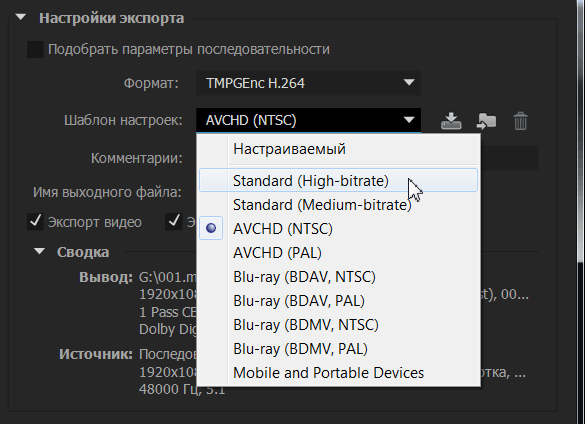The width and height of the screenshot is (585, 424).
Task: Select the 'AVCHD (NTSC)' preset entry
Action: [x=338, y=228]
